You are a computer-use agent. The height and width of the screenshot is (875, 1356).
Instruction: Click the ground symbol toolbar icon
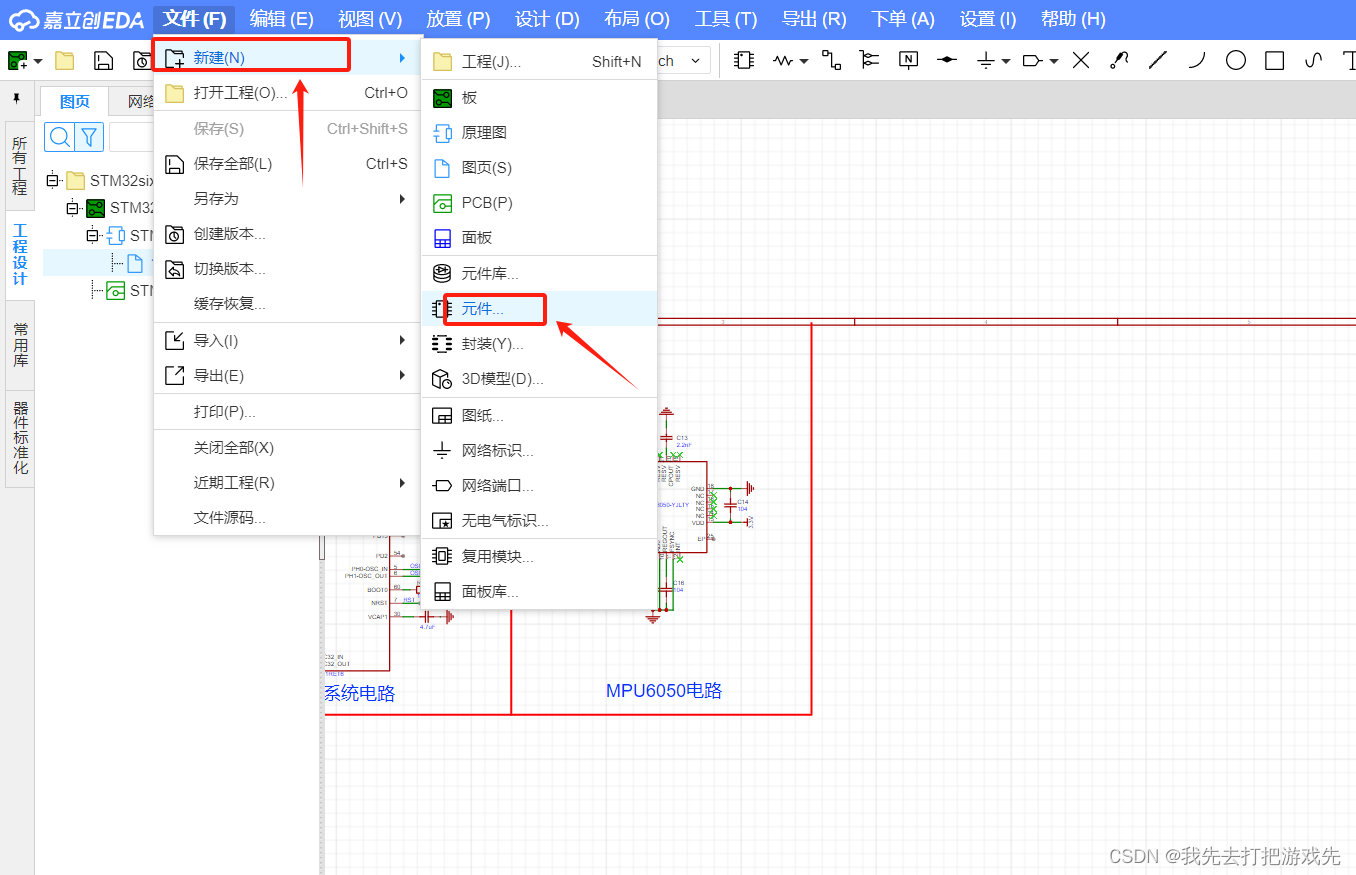(x=986, y=61)
